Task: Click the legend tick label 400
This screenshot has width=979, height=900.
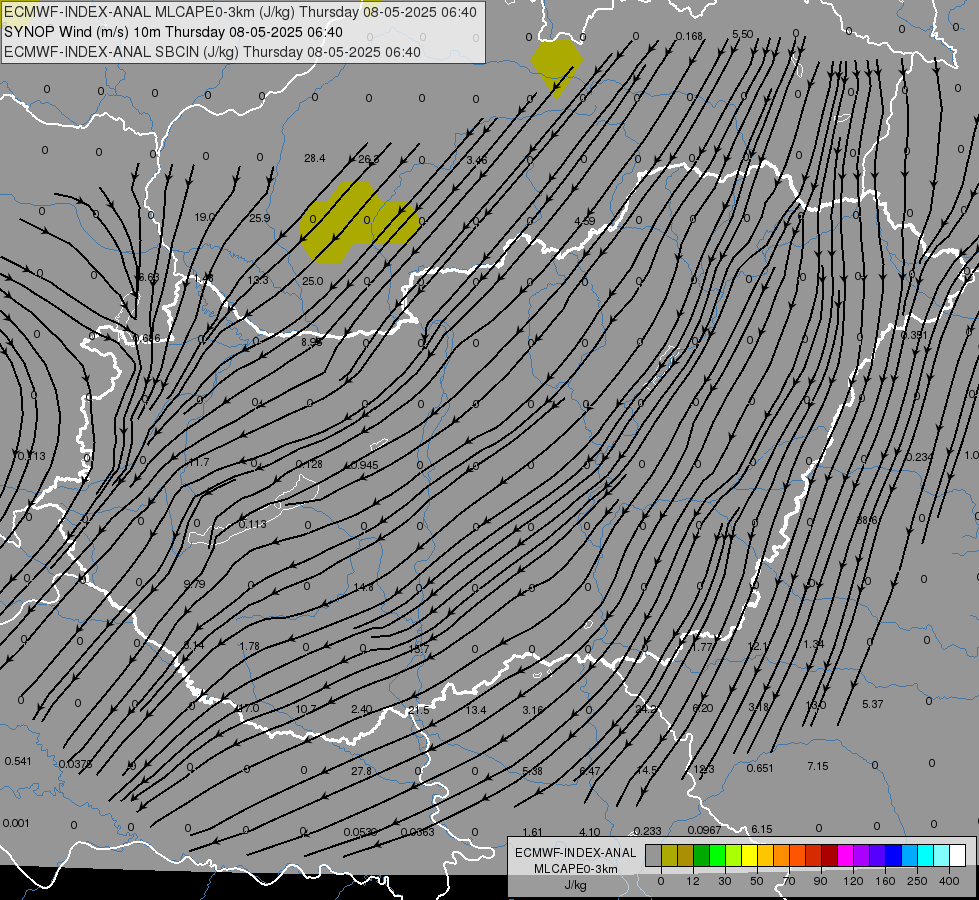Action: coord(949,881)
